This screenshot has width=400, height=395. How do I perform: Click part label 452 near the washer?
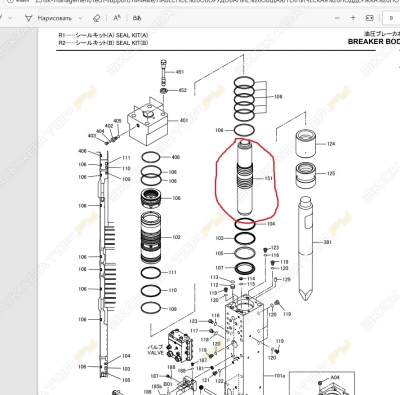183,90
